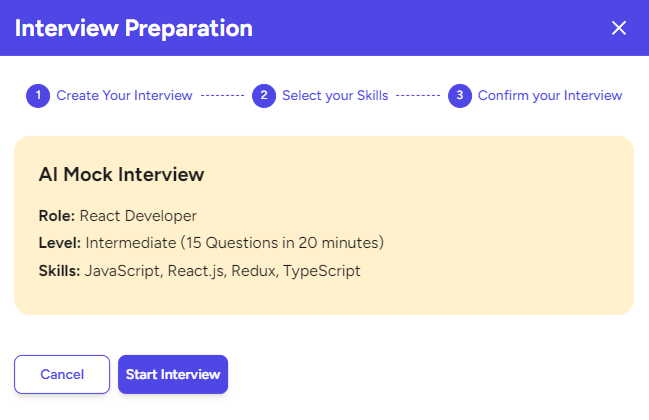Viewport: 649px width, 420px height.
Task: Click the React.js skill in the summary
Action: tap(196, 271)
